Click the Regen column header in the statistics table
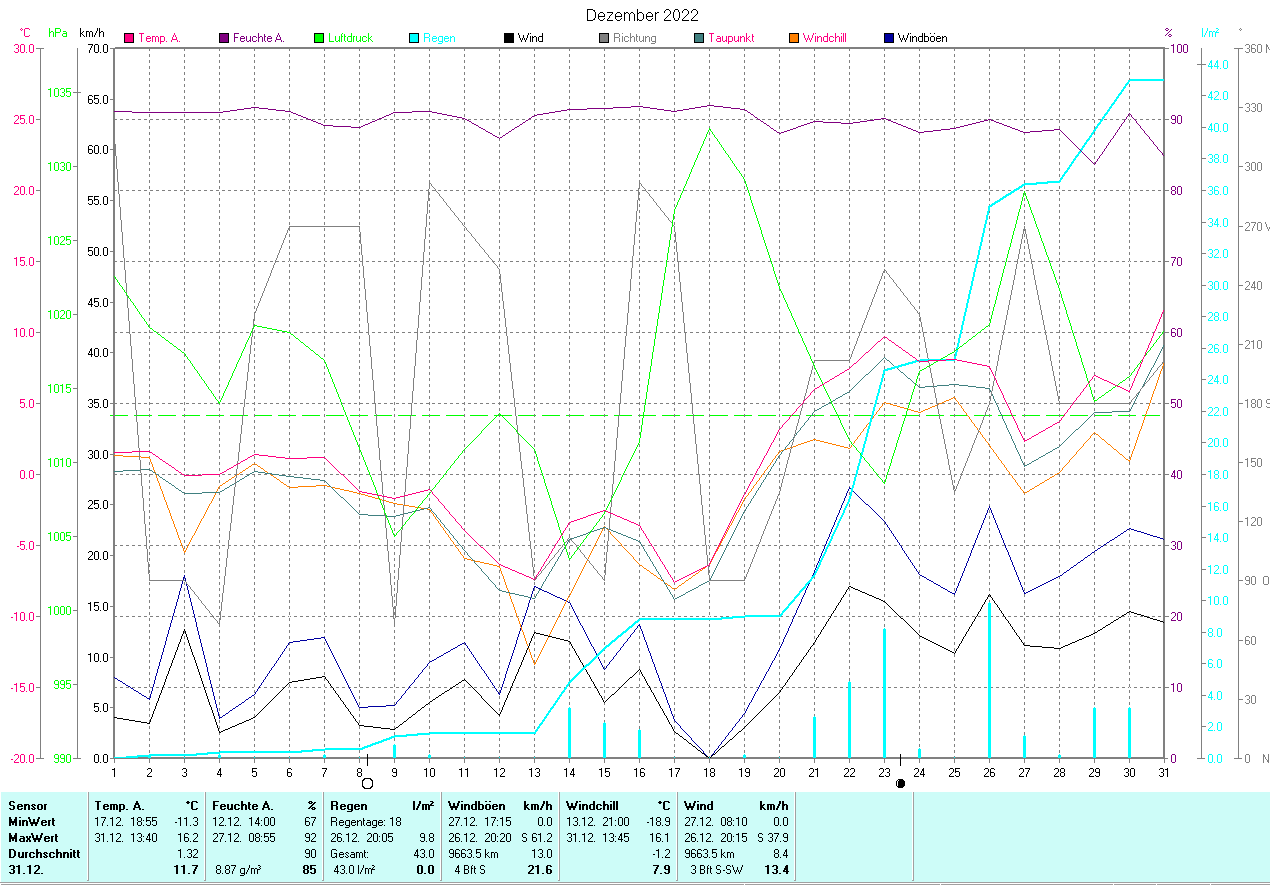 pos(346,805)
